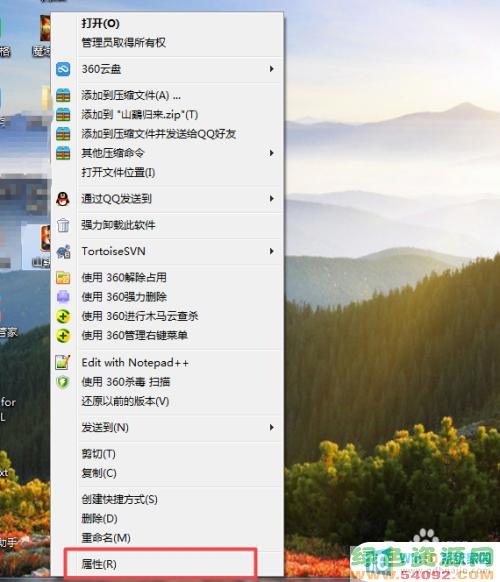The image size is (500, 582).
Task: Select 重命名(M) in the context menu
Action: pos(106,538)
